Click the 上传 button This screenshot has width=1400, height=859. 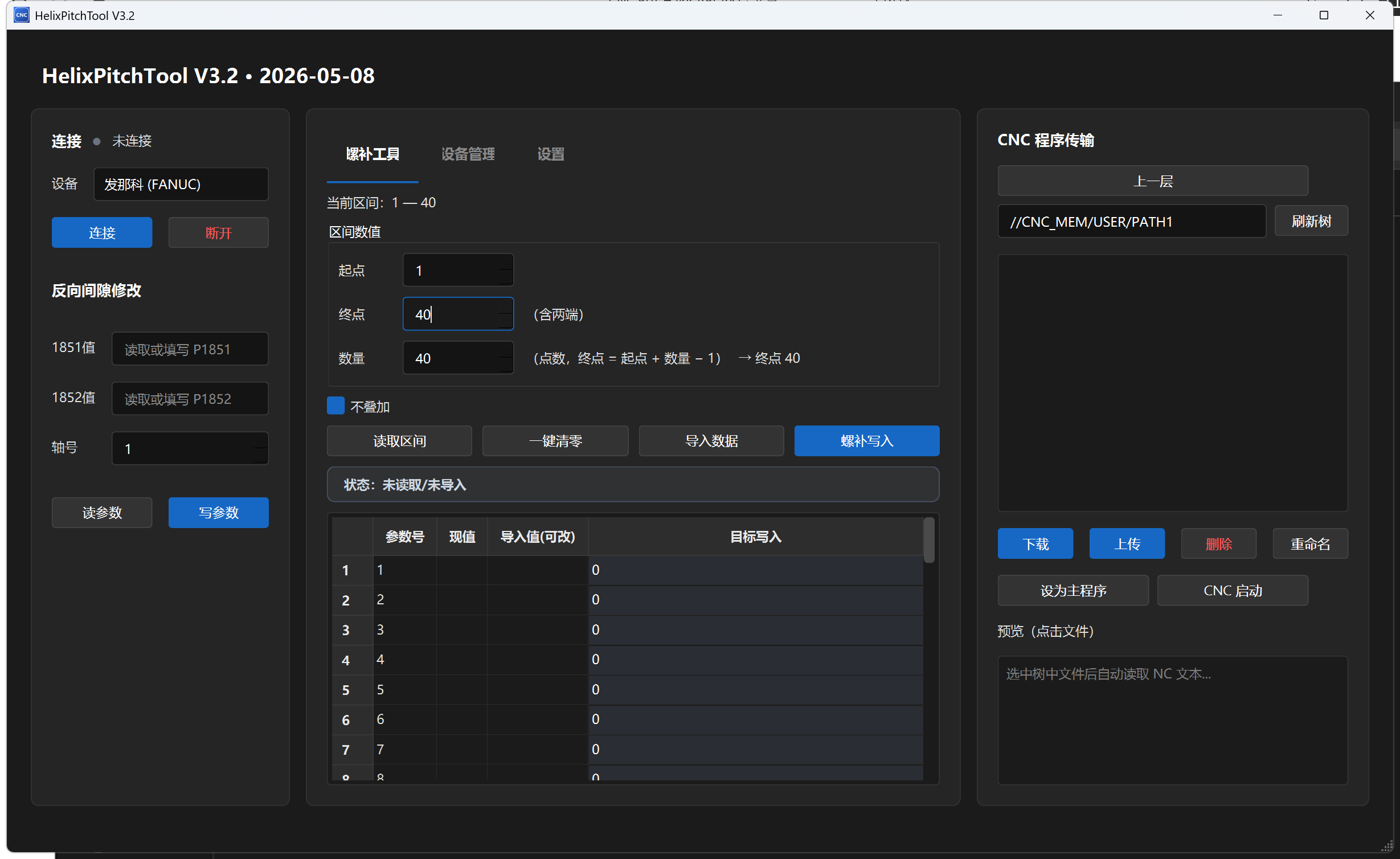[1127, 544]
